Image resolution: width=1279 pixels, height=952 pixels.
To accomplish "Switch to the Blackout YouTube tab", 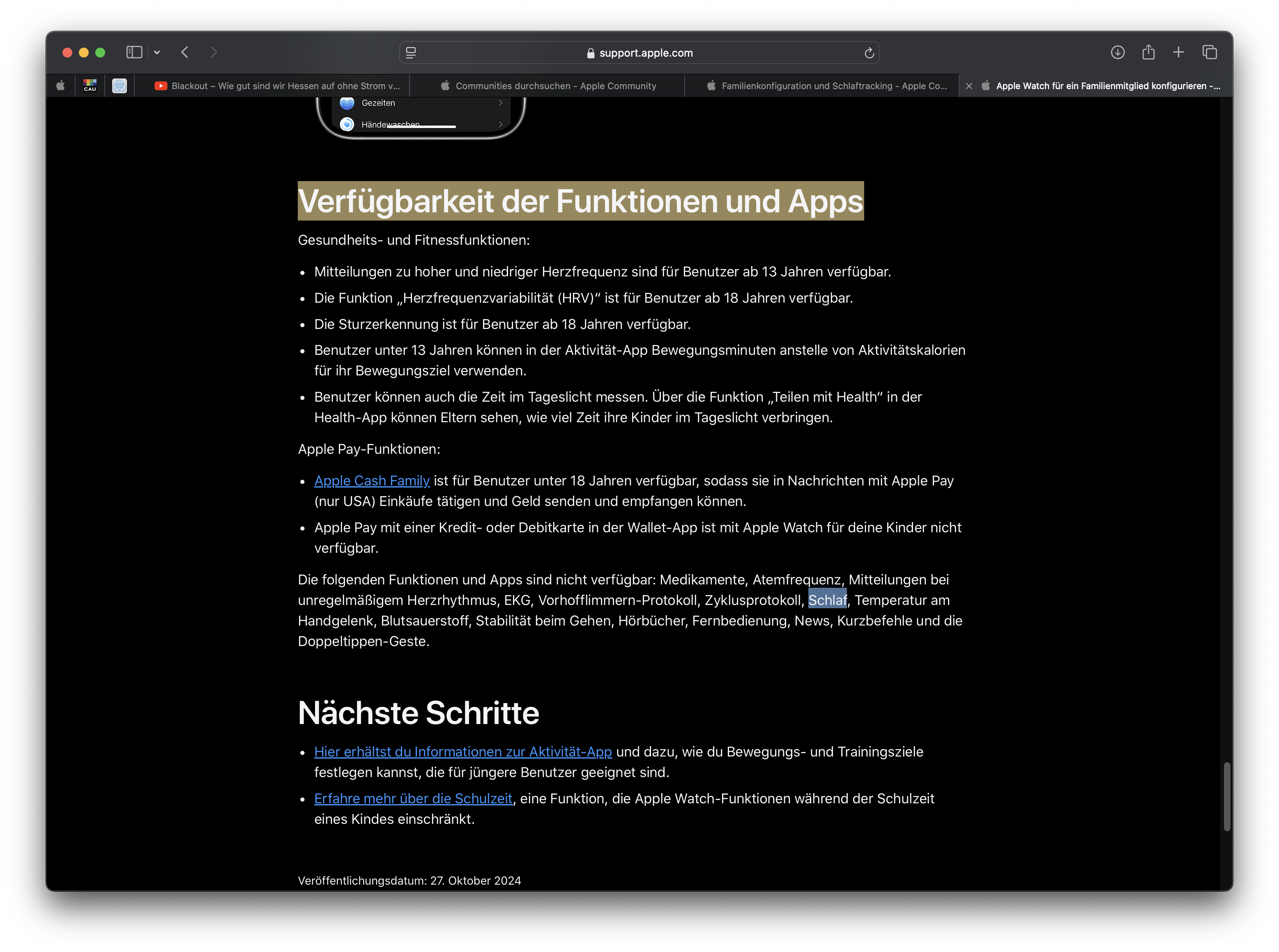I will click(x=277, y=86).
